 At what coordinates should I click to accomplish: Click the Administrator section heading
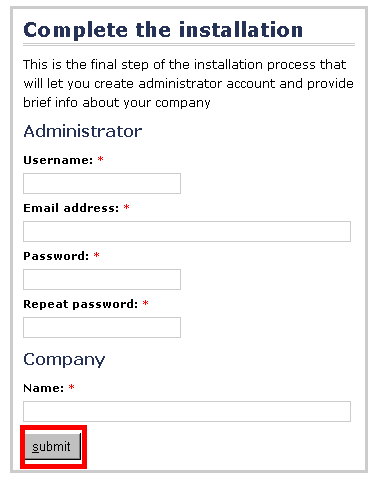coord(83,131)
